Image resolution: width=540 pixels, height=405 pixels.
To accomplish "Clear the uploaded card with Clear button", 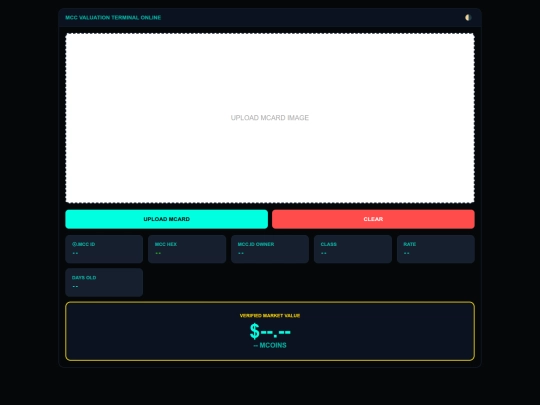I will (373, 219).
